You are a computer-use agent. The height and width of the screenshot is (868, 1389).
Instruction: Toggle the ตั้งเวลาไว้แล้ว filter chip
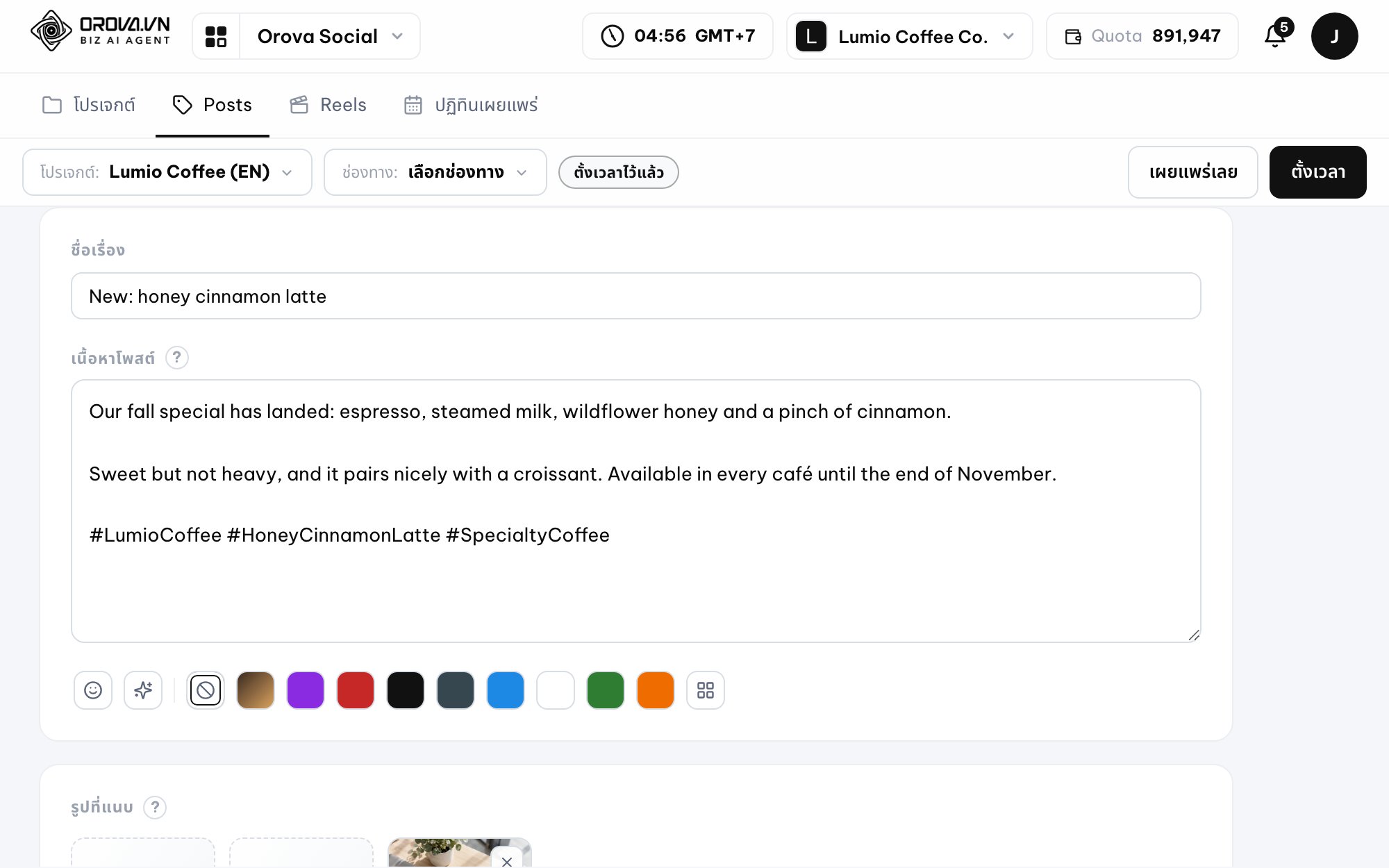pyautogui.click(x=619, y=172)
